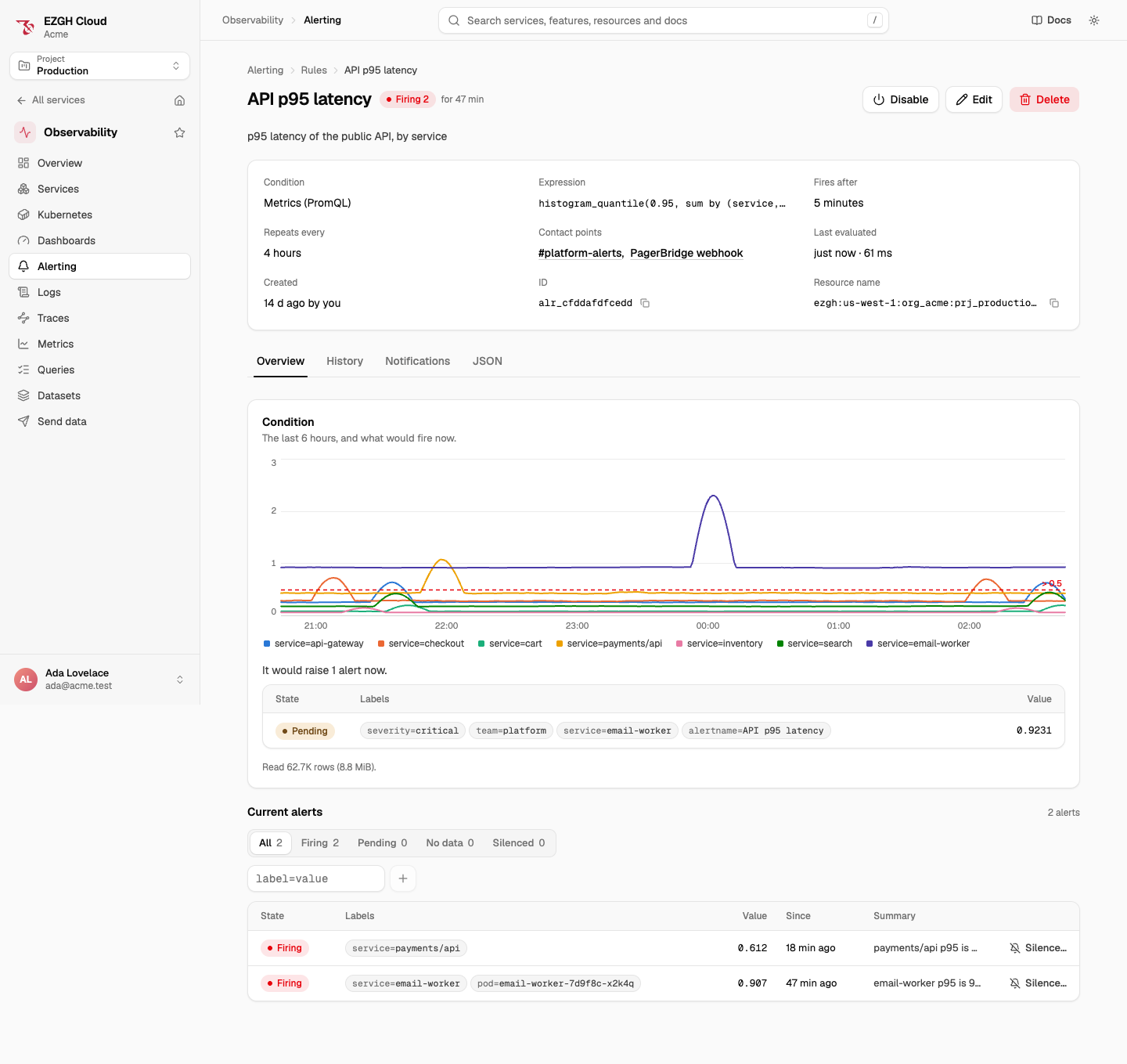Go to Dashboards in the sidebar
The image size is (1127, 1064).
(x=99, y=240)
